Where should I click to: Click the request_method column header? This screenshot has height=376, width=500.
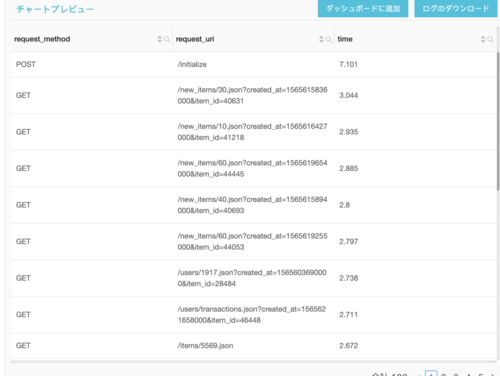pyautogui.click(x=42, y=39)
